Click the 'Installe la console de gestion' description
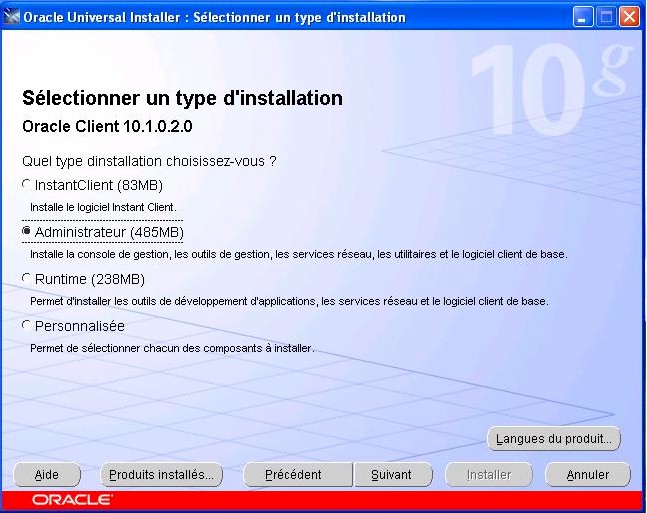The image size is (647, 513). (299, 254)
